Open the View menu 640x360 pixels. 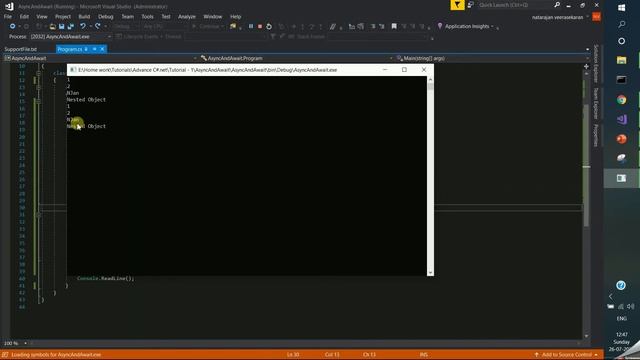click(42, 17)
